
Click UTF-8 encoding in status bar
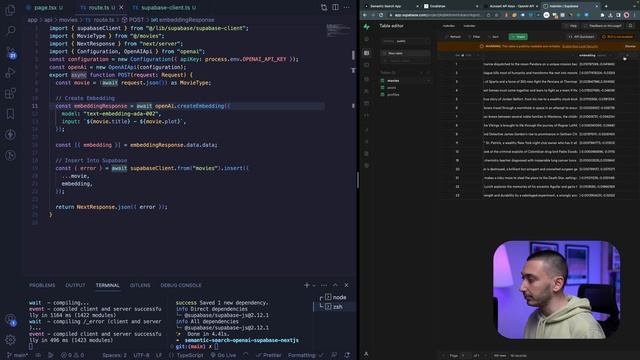141,355
